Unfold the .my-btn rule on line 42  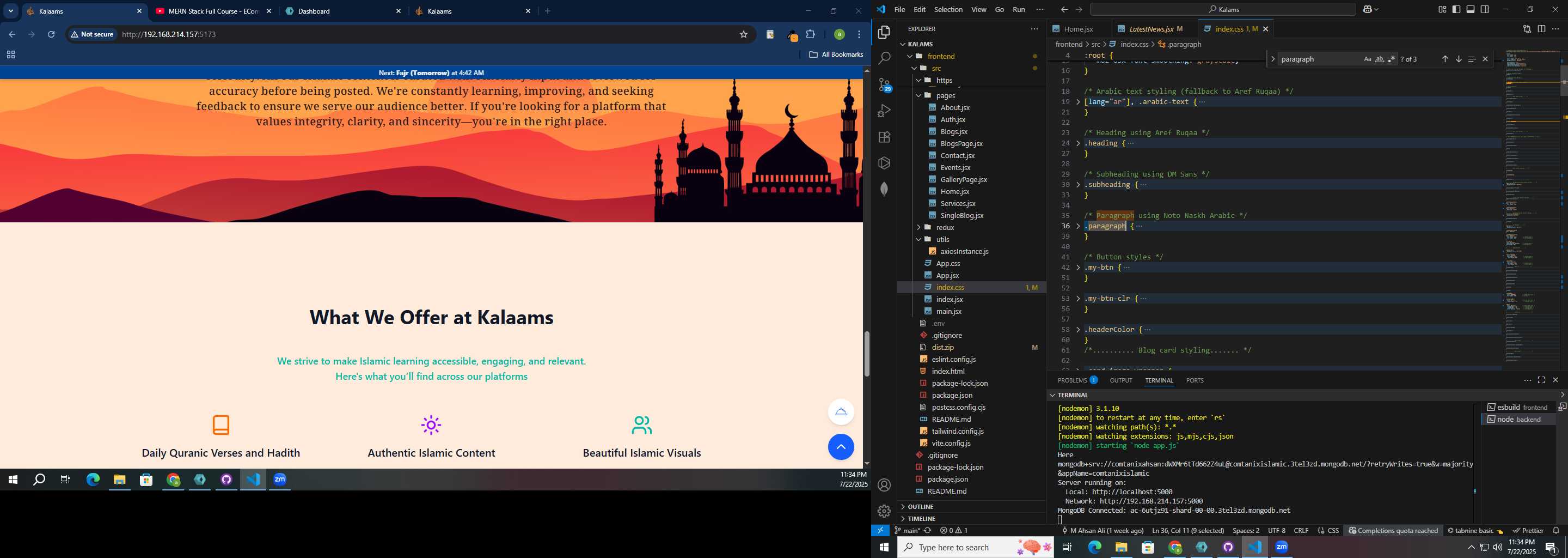1078,268
